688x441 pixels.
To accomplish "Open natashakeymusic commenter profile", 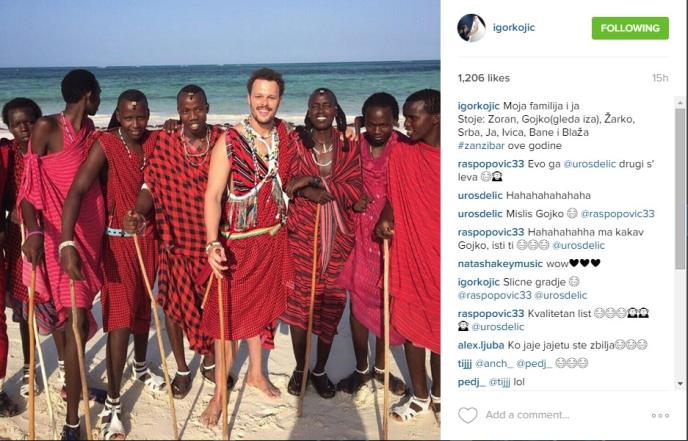I will click(500, 264).
